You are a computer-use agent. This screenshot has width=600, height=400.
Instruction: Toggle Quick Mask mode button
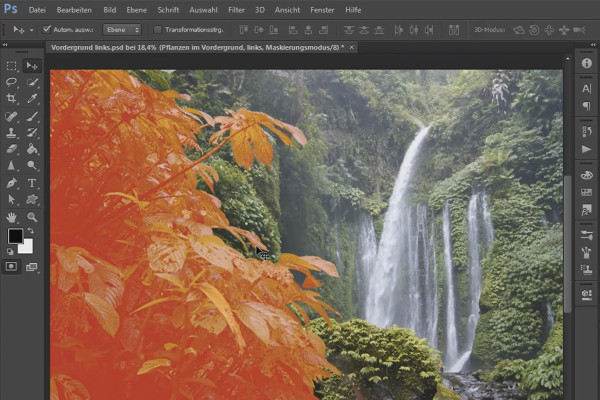[11, 266]
